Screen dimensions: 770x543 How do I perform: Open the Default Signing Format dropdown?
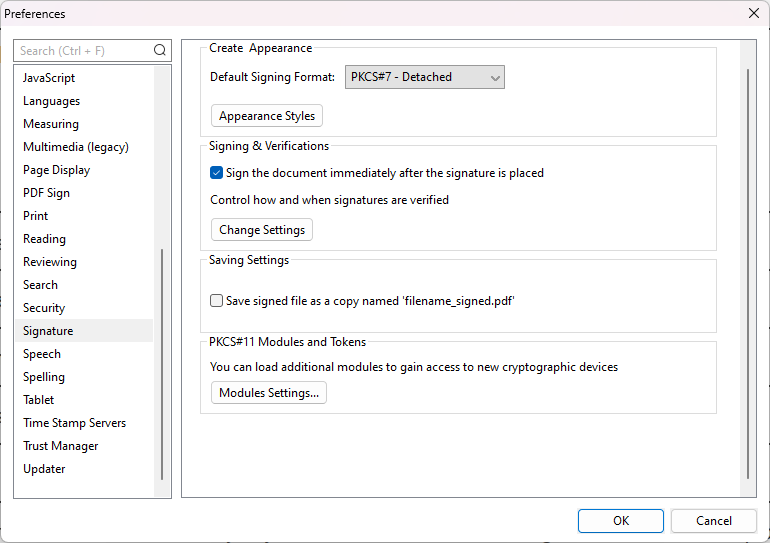[424, 77]
